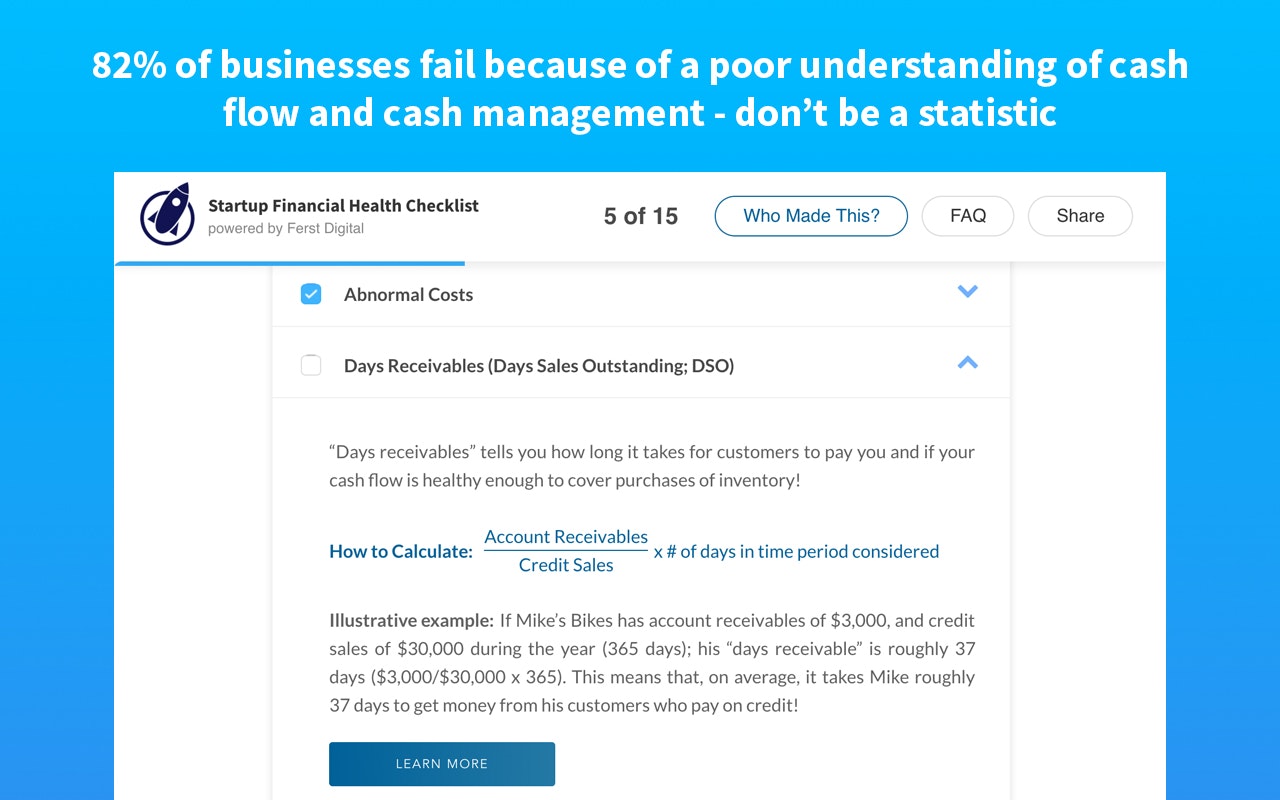Click the up chevron icon beside Days Receivables

click(967, 363)
